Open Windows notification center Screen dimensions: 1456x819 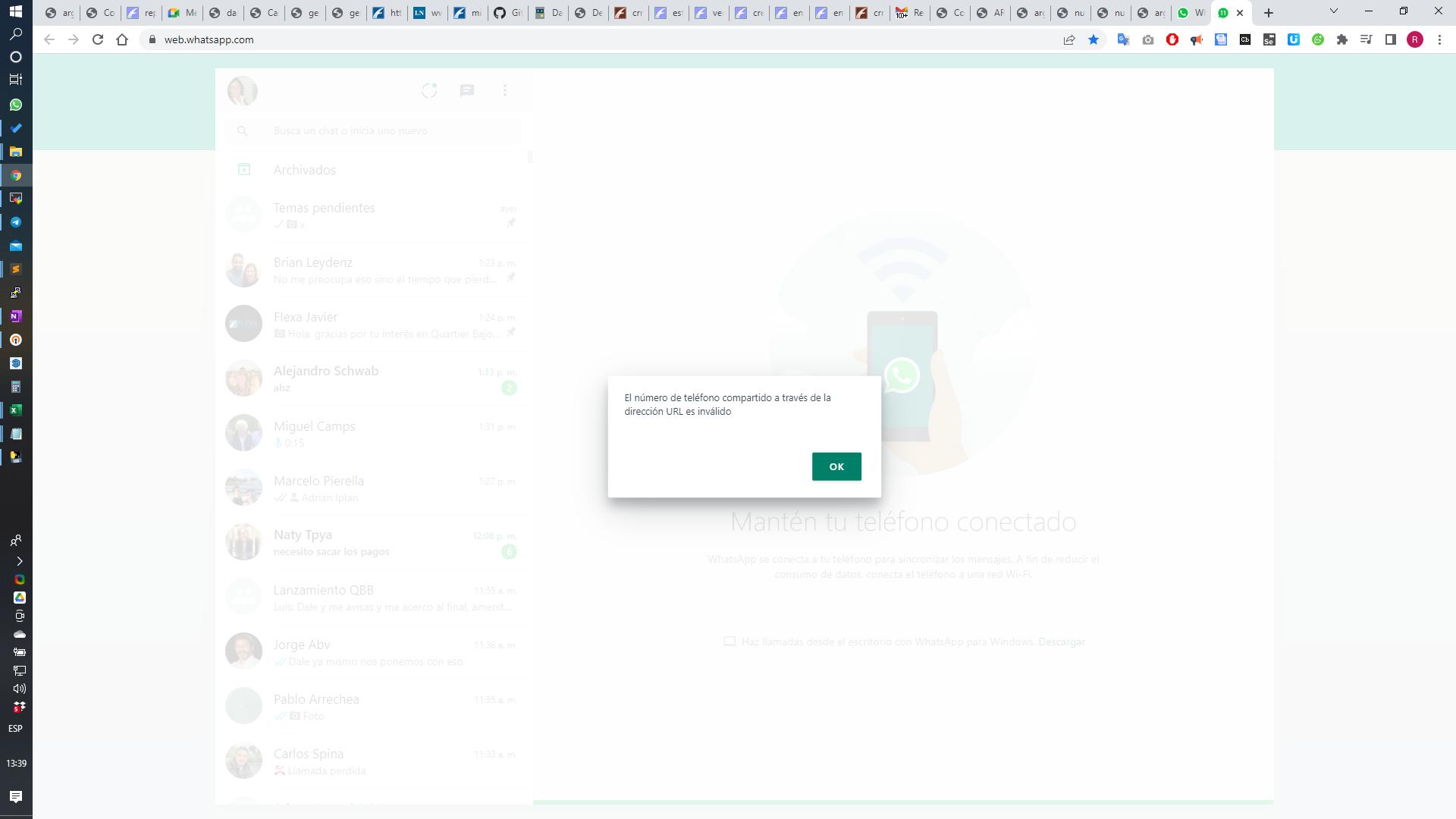pyautogui.click(x=16, y=796)
